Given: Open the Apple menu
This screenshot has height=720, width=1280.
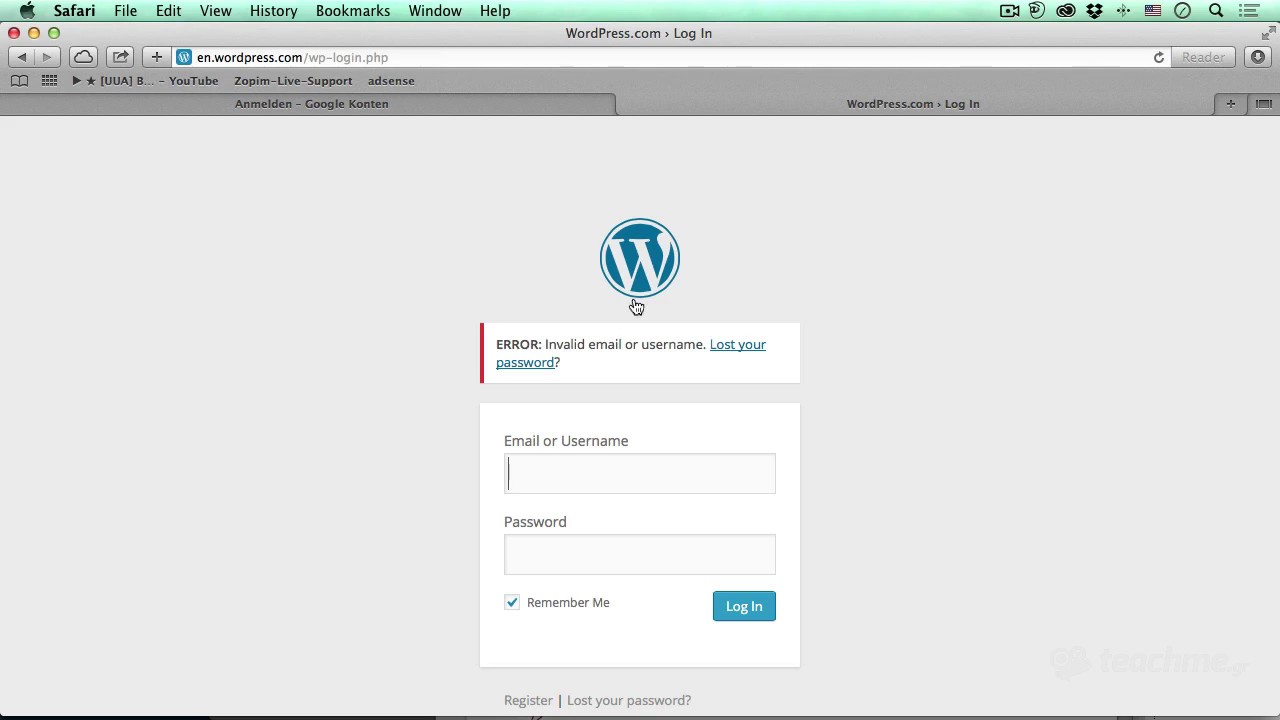Looking at the screenshot, I should tap(27, 11).
